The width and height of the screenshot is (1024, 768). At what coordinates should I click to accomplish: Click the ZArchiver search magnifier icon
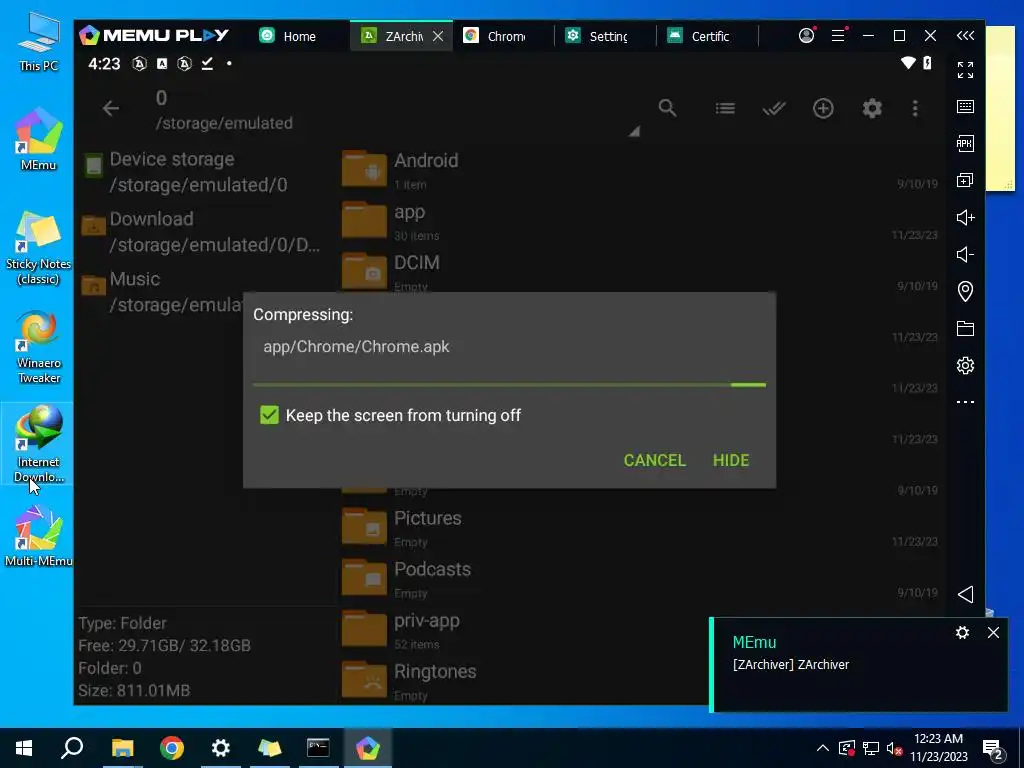tap(667, 108)
